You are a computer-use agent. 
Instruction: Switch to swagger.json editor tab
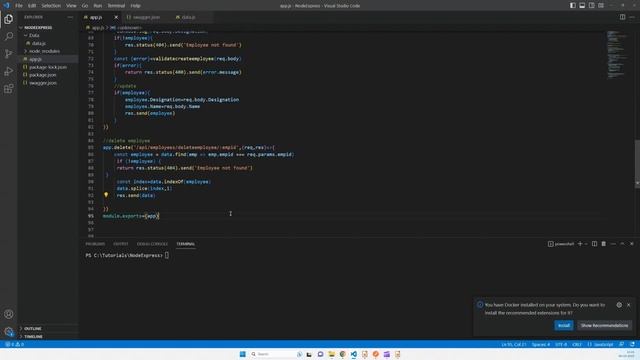(x=146, y=17)
